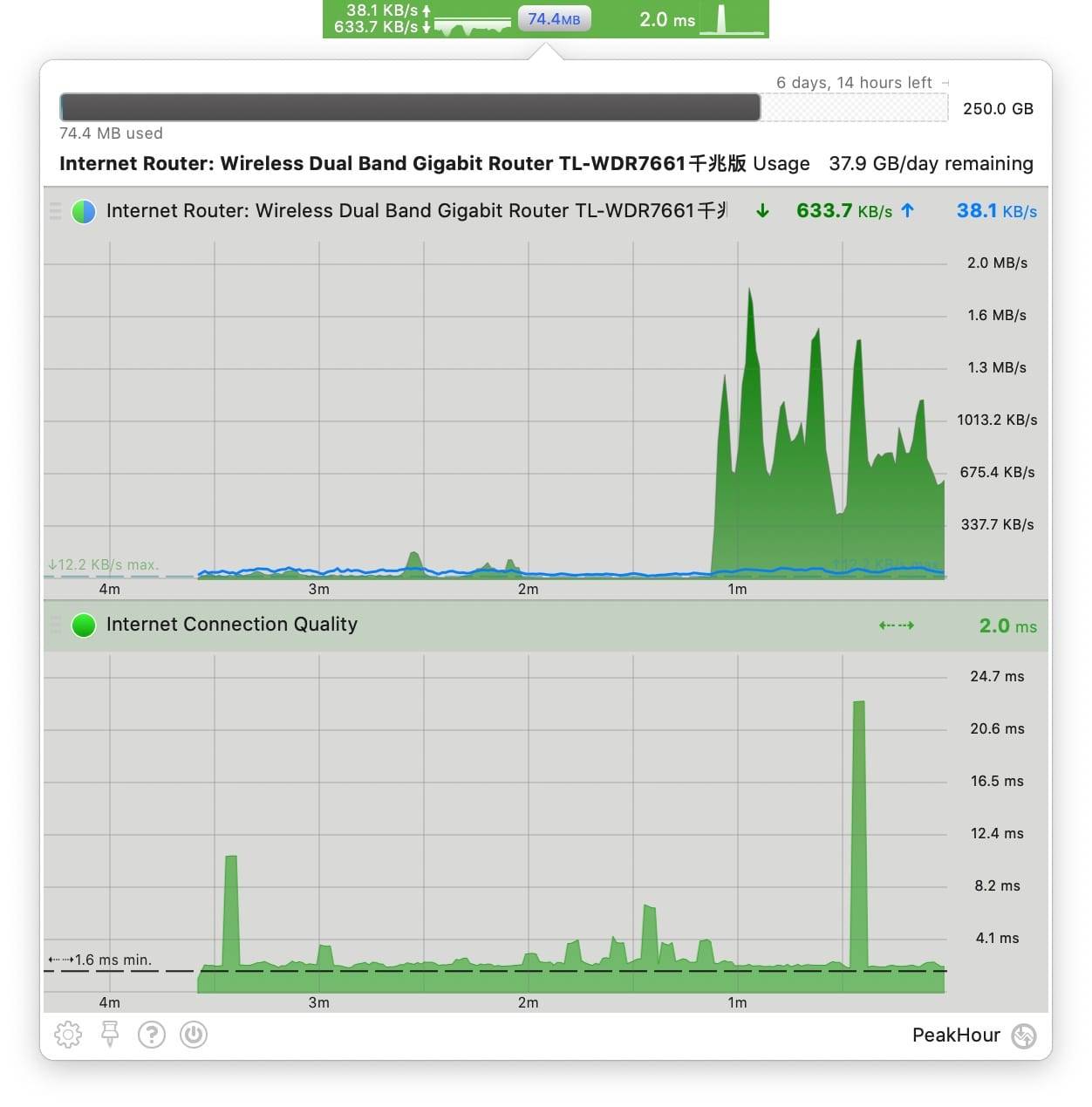Click the 2.0 ms latency menu bar item
The width and height of the screenshot is (1092, 1107).
pyautogui.click(x=667, y=19)
